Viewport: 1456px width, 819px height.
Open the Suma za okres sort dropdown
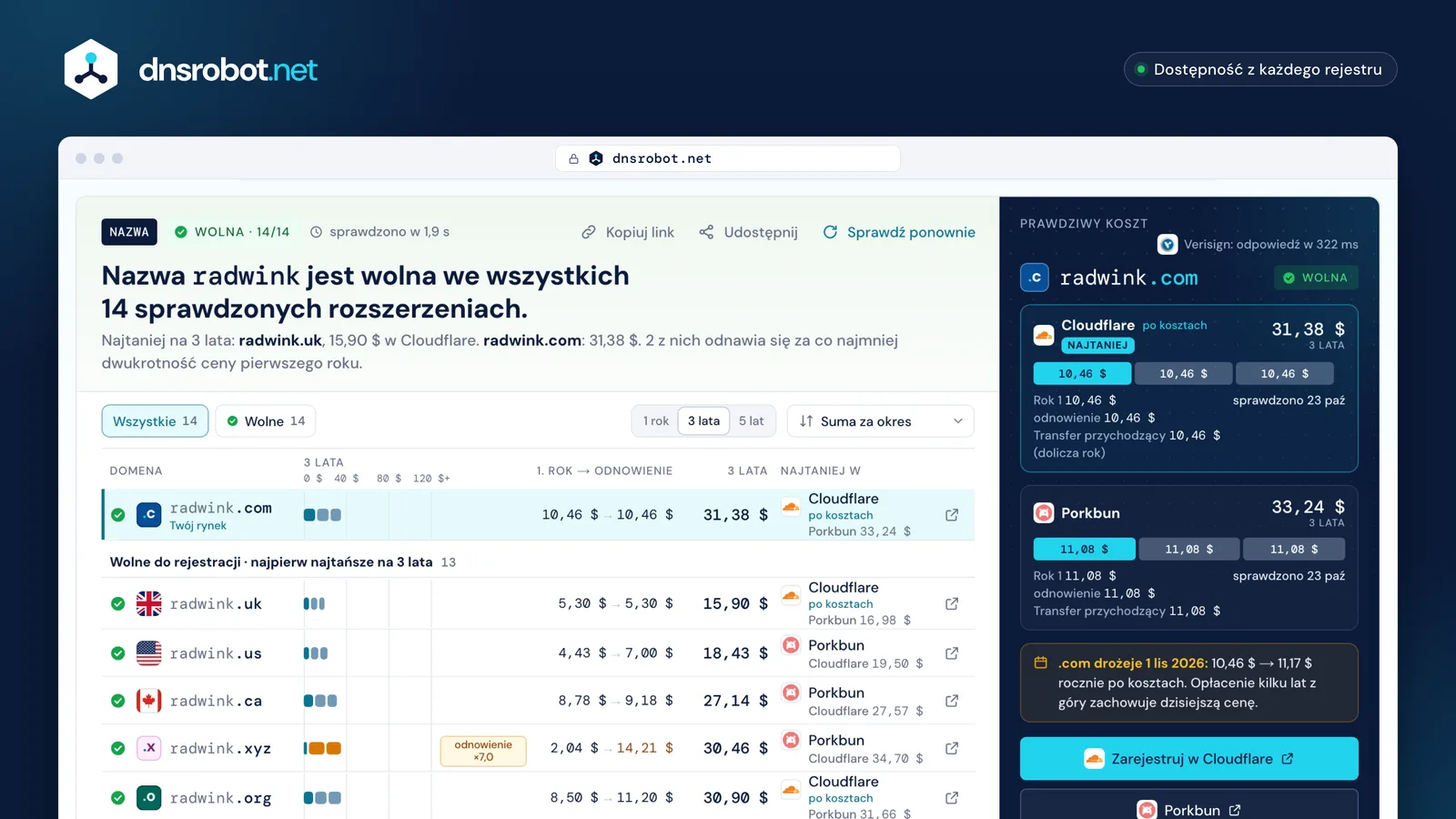(x=881, y=421)
